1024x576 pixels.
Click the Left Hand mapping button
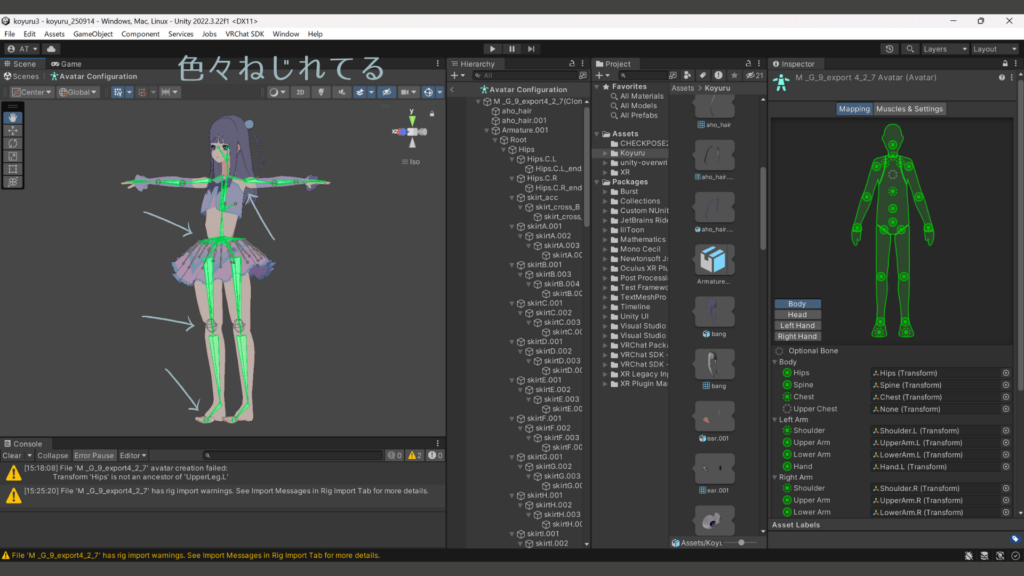point(797,325)
